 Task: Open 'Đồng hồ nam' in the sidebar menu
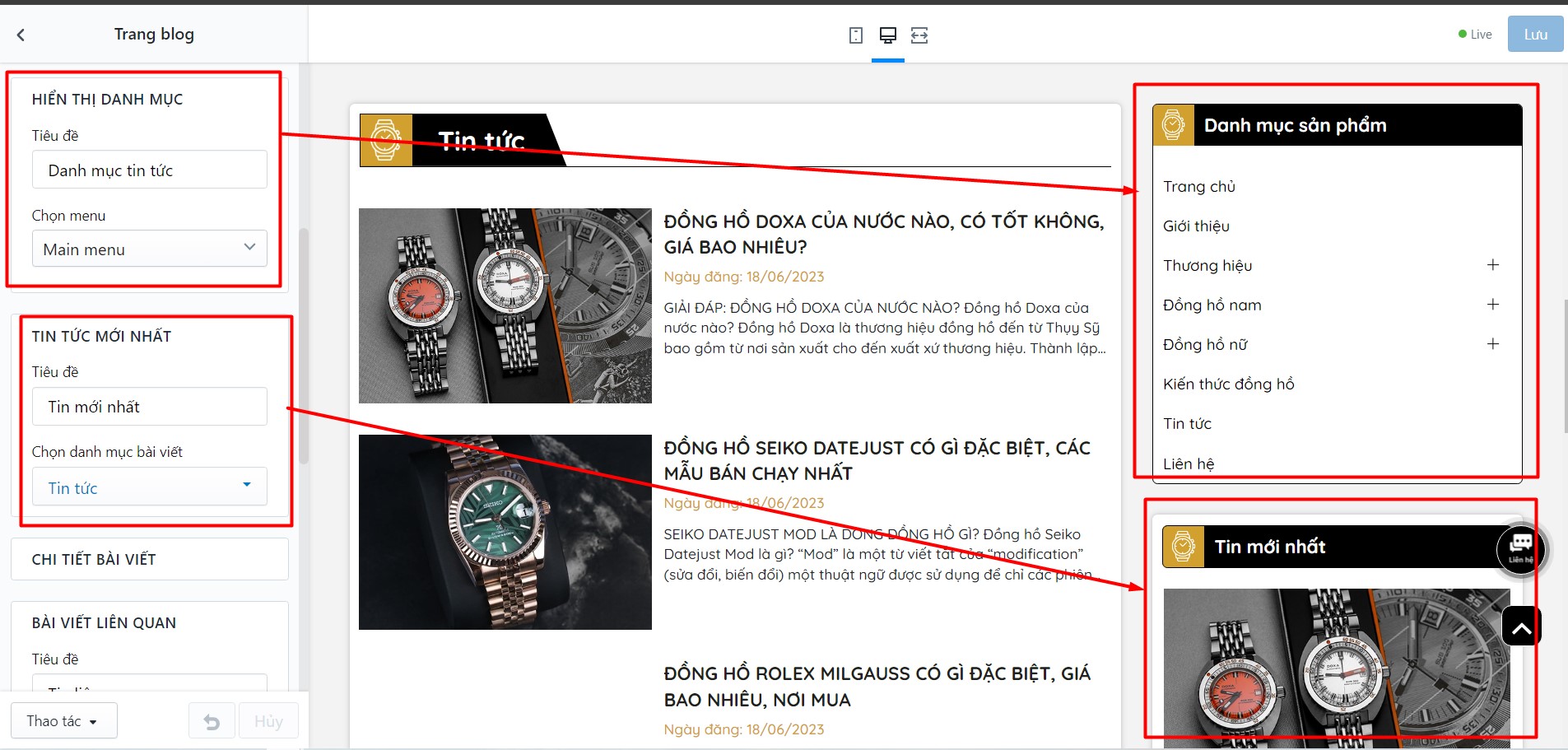[1212, 305]
